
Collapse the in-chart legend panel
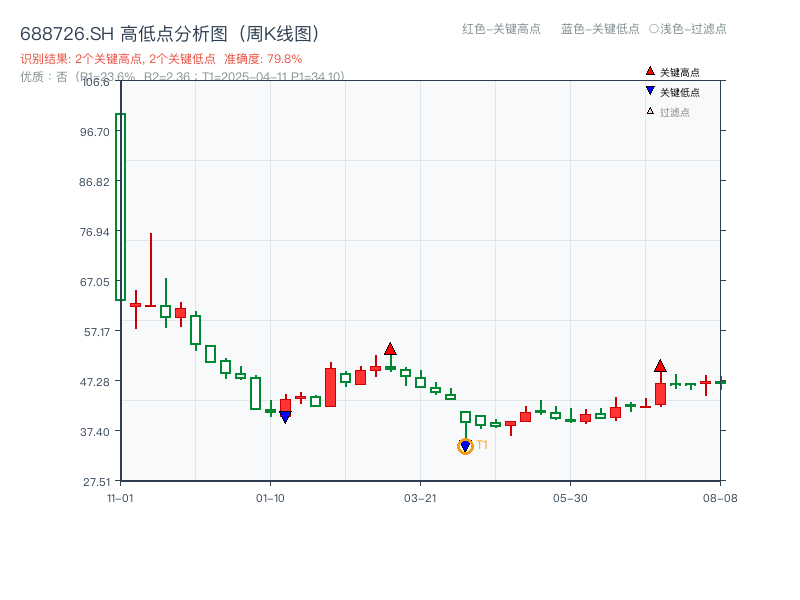[670, 90]
